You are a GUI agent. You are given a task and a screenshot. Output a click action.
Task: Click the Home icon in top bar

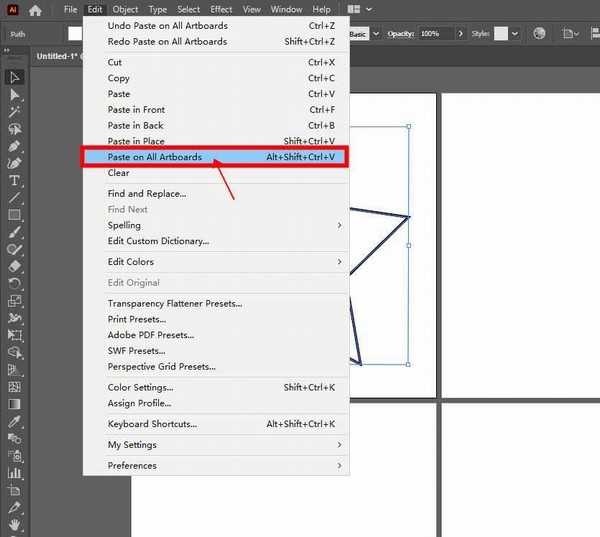click(36, 10)
